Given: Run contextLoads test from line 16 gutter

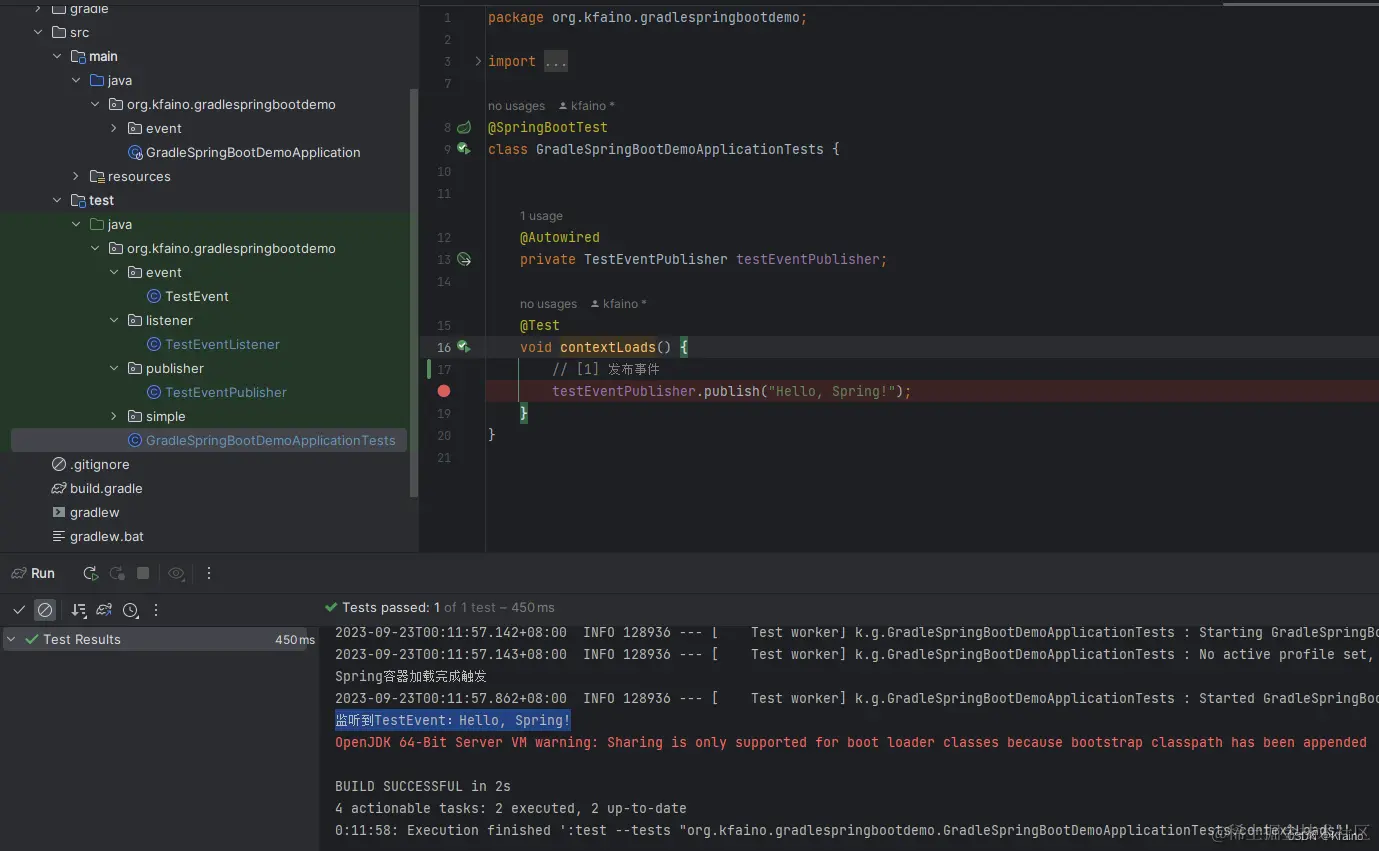Looking at the screenshot, I should [x=464, y=347].
